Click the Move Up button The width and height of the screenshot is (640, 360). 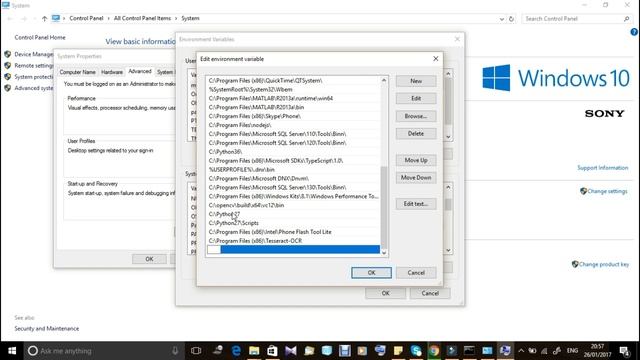click(x=416, y=160)
